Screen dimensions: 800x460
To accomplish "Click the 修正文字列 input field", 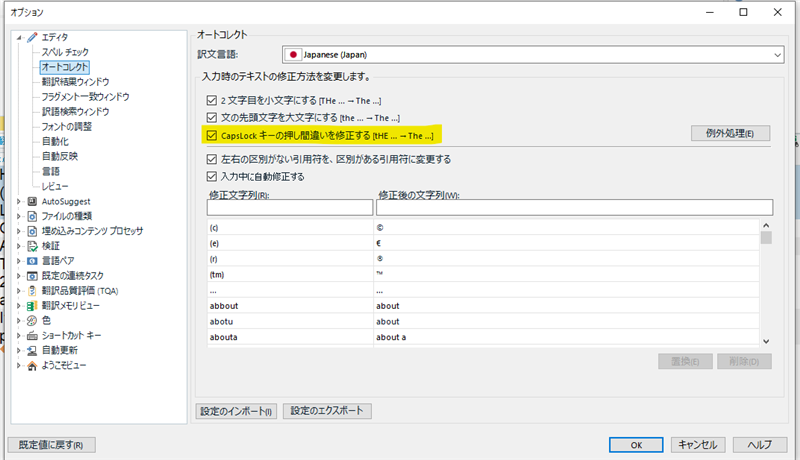I will tap(290, 208).
